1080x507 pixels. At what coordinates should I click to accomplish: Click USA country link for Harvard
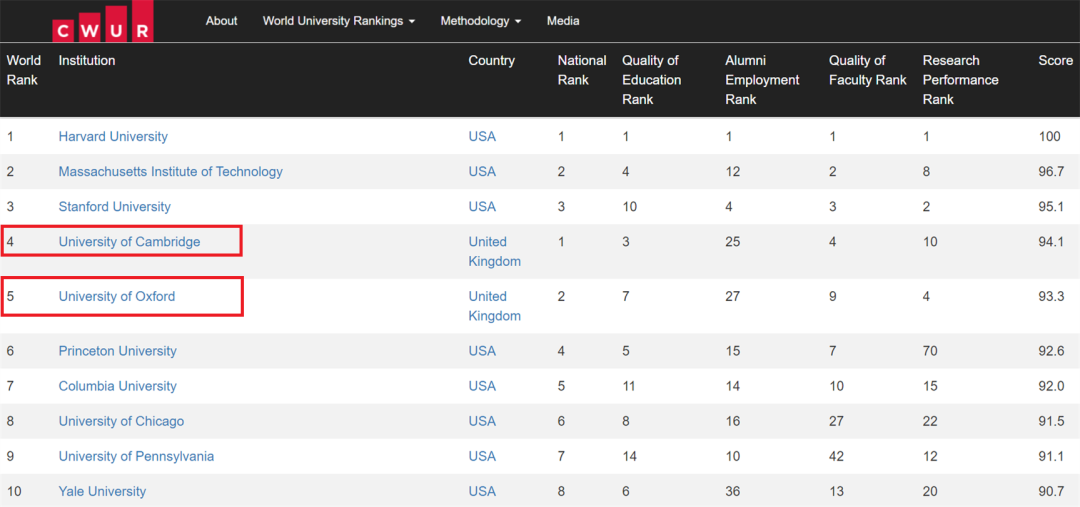click(482, 137)
